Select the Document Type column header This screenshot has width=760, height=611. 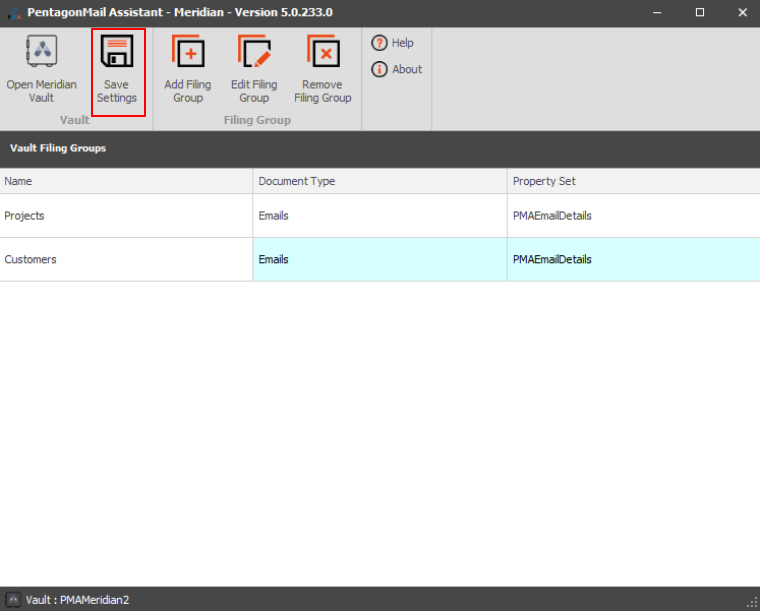380,181
